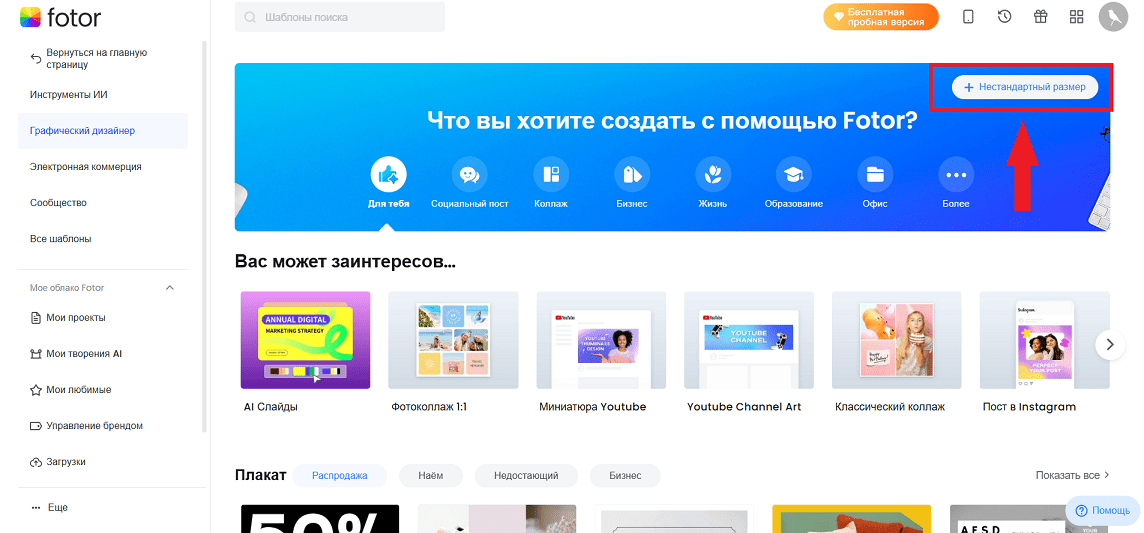The height and width of the screenshot is (533, 1144).
Task: Select the Для тебя thumbs-up category icon
Action: [389, 174]
